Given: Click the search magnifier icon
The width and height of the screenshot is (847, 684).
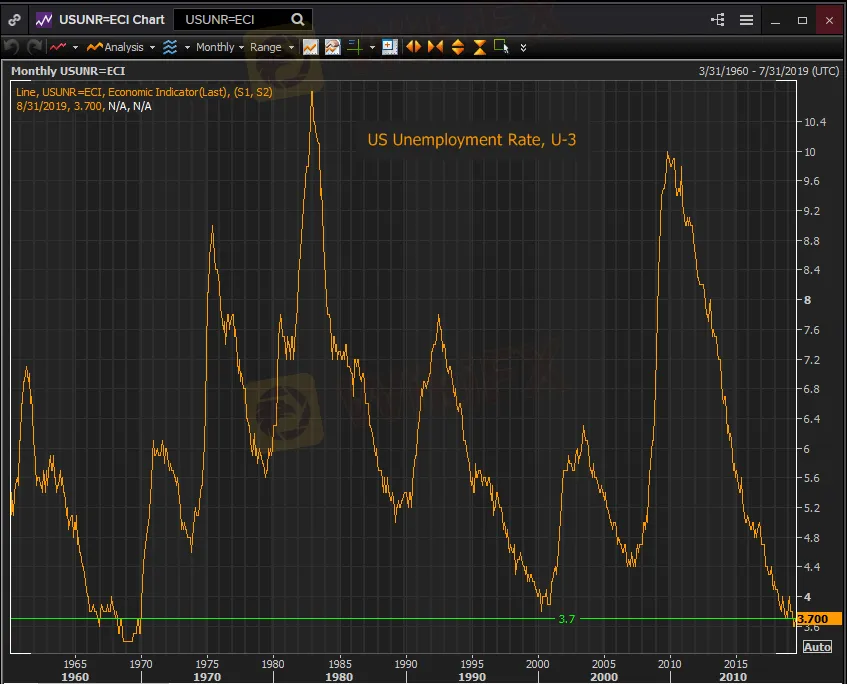Looking at the screenshot, I should (x=298, y=19).
